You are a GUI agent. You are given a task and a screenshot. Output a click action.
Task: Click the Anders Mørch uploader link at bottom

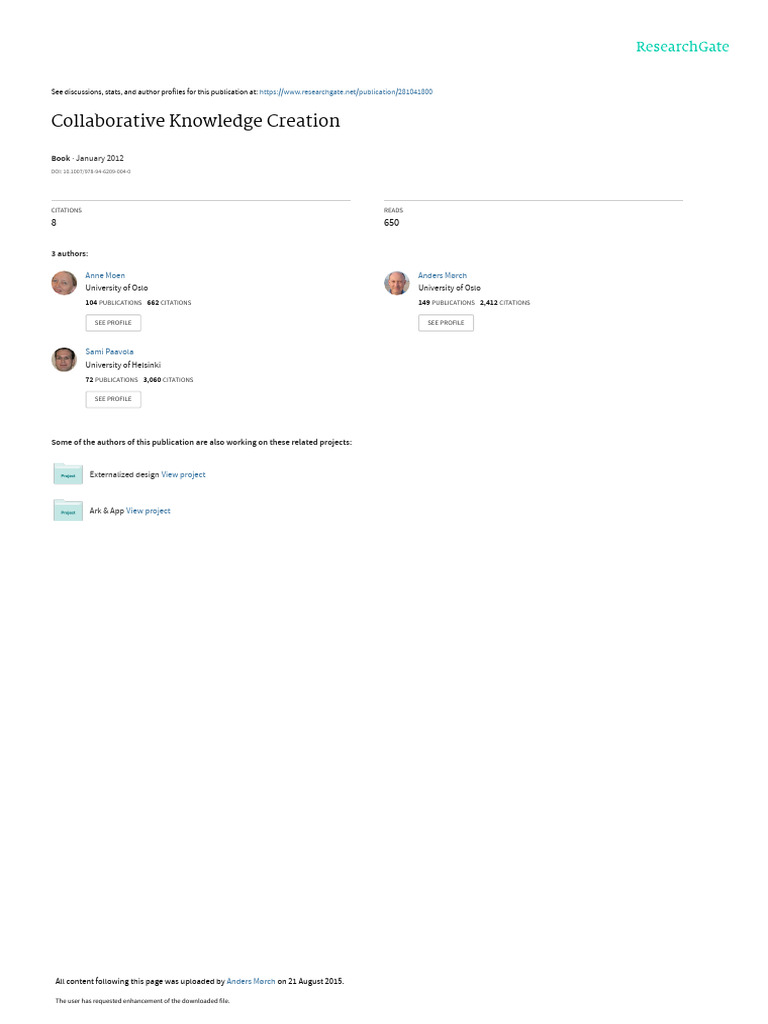[x=251, y=981]
